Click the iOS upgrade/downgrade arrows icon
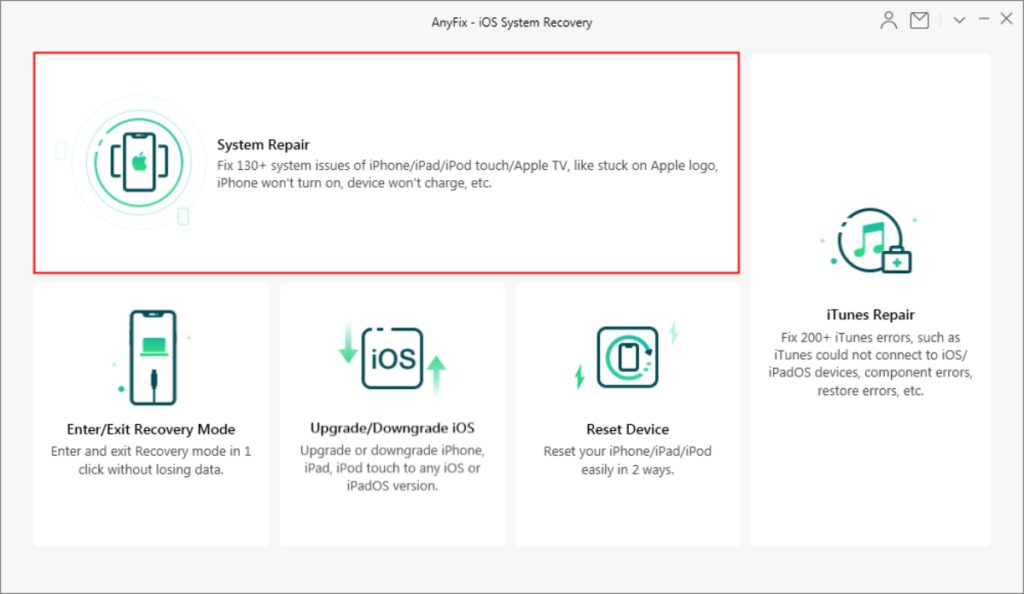This screenshot has width=1024, height=594. (x=392, y=358)
